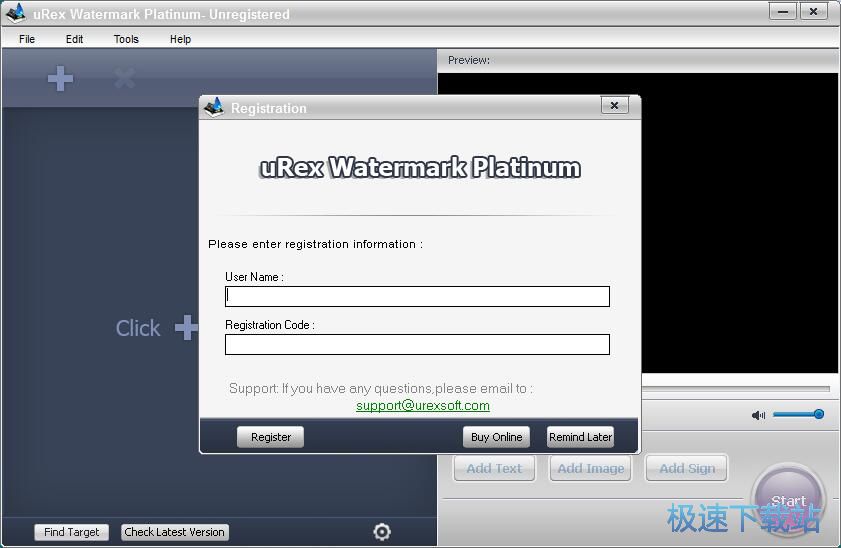Image resolution: width=841 pixels, height=548 pixels.
Task: Close the Registration dialog
Action: pyautogui.click(x=614, y=106)
